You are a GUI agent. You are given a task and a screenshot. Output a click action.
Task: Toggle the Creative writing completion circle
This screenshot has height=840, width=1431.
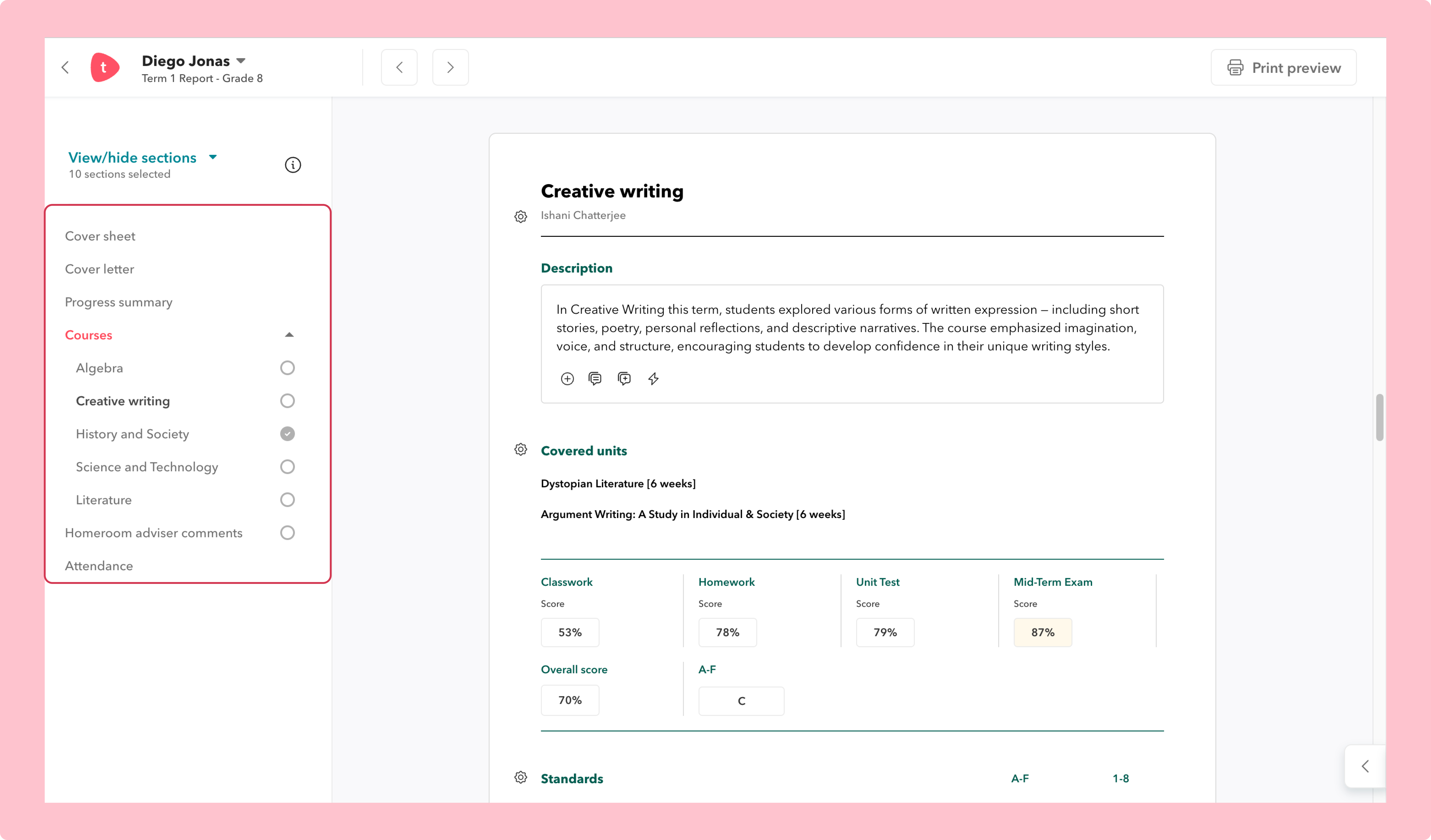point(287,401)
